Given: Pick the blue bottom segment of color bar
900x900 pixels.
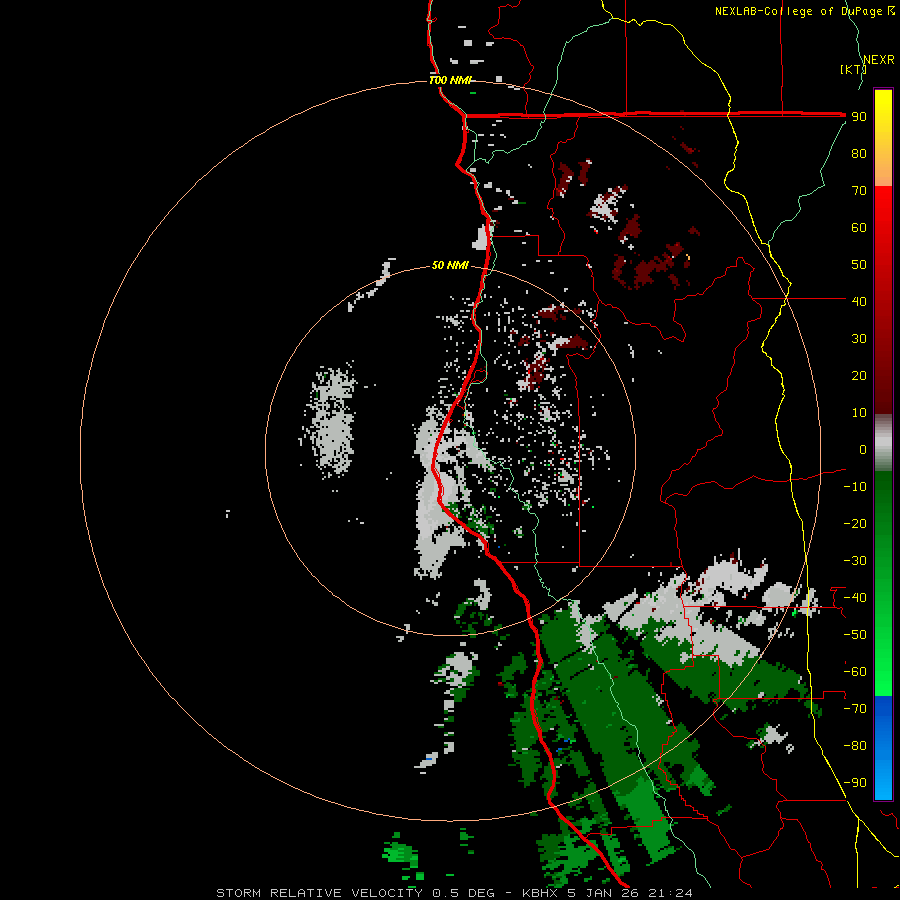Looking at the screenshot, I should [883, 748].
